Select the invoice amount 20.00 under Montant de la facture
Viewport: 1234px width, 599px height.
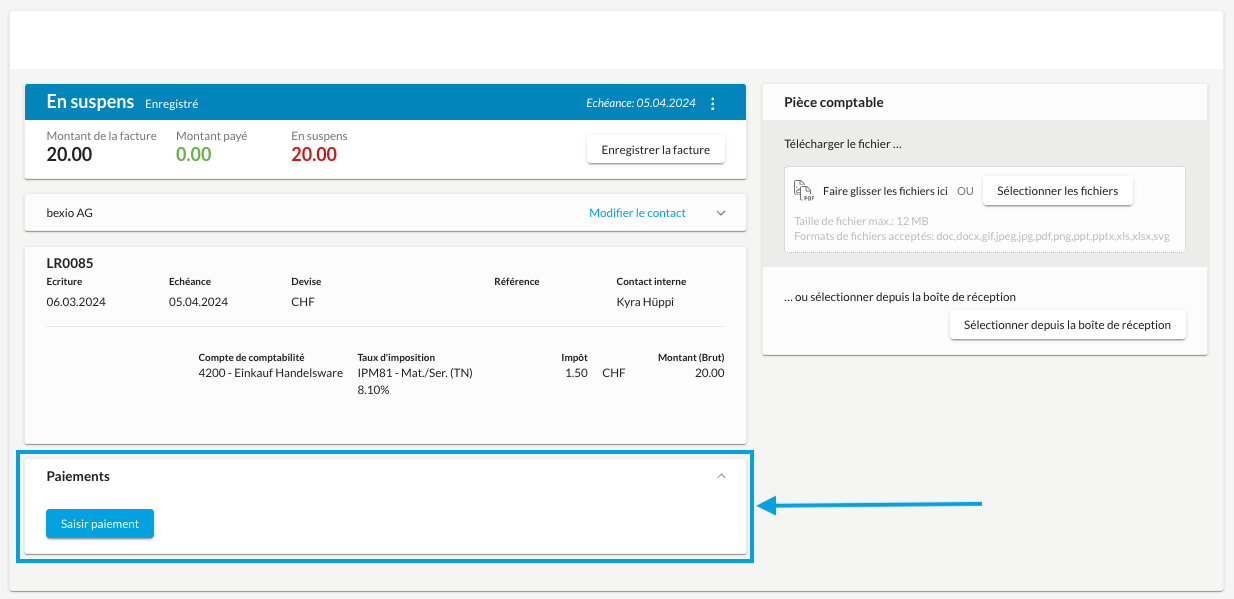pos(69,154)
